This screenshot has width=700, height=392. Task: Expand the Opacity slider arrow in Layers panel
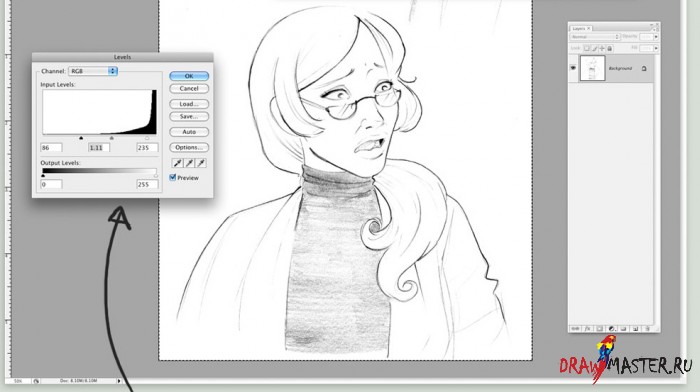(656, 37)
